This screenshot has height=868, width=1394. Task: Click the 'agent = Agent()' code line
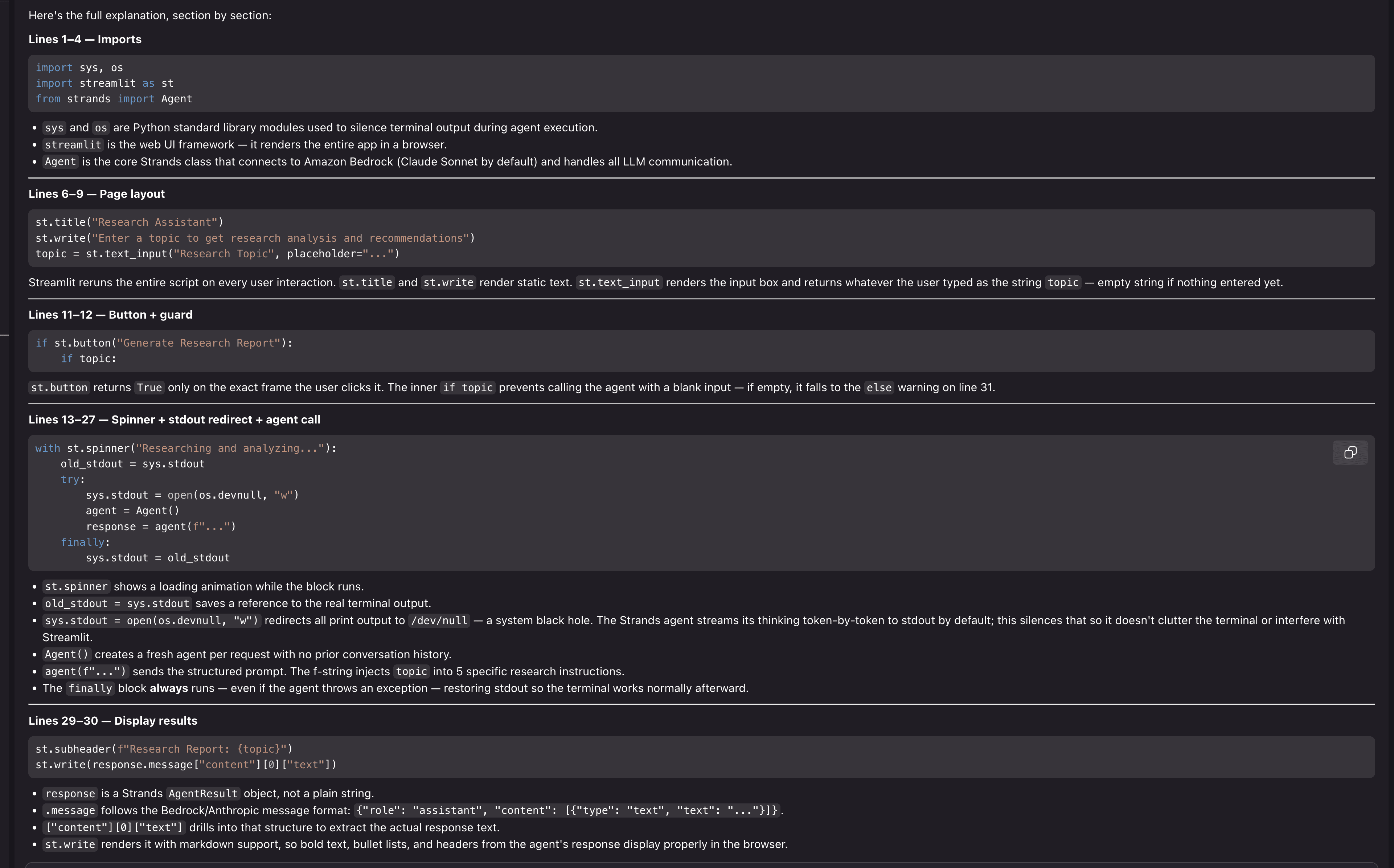coord(132,510)
